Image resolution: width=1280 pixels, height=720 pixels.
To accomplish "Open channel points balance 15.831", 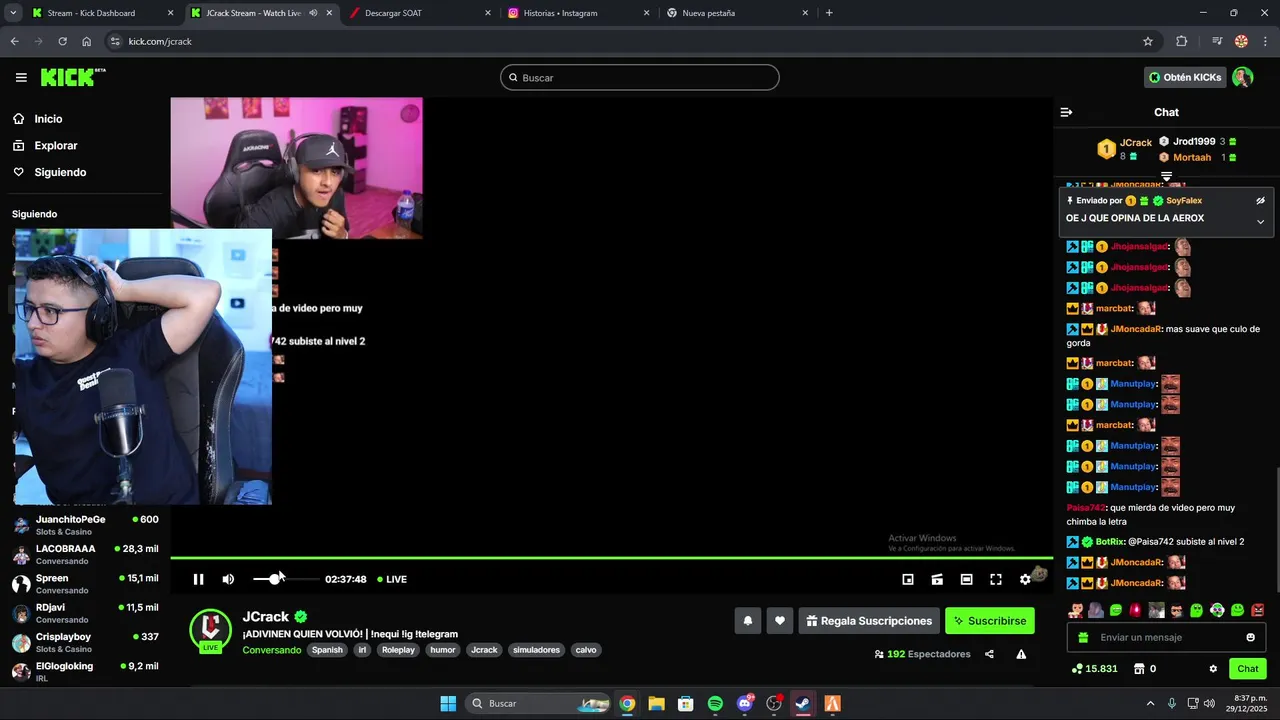I will pyautogui.click(x=1094, y=669).
